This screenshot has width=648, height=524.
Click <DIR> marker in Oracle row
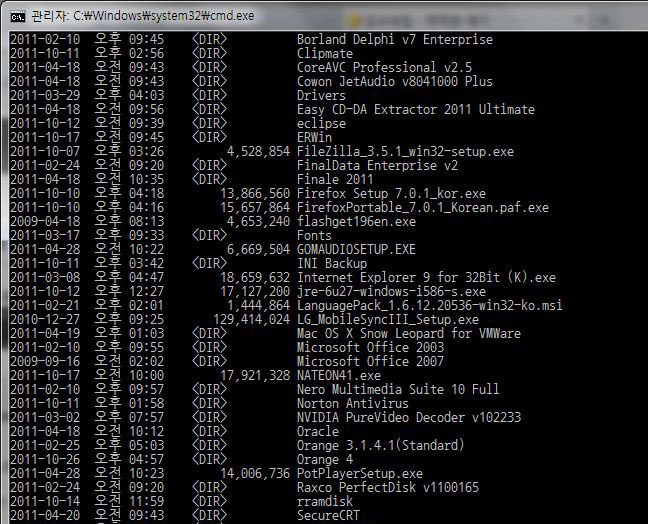(209, 432)
